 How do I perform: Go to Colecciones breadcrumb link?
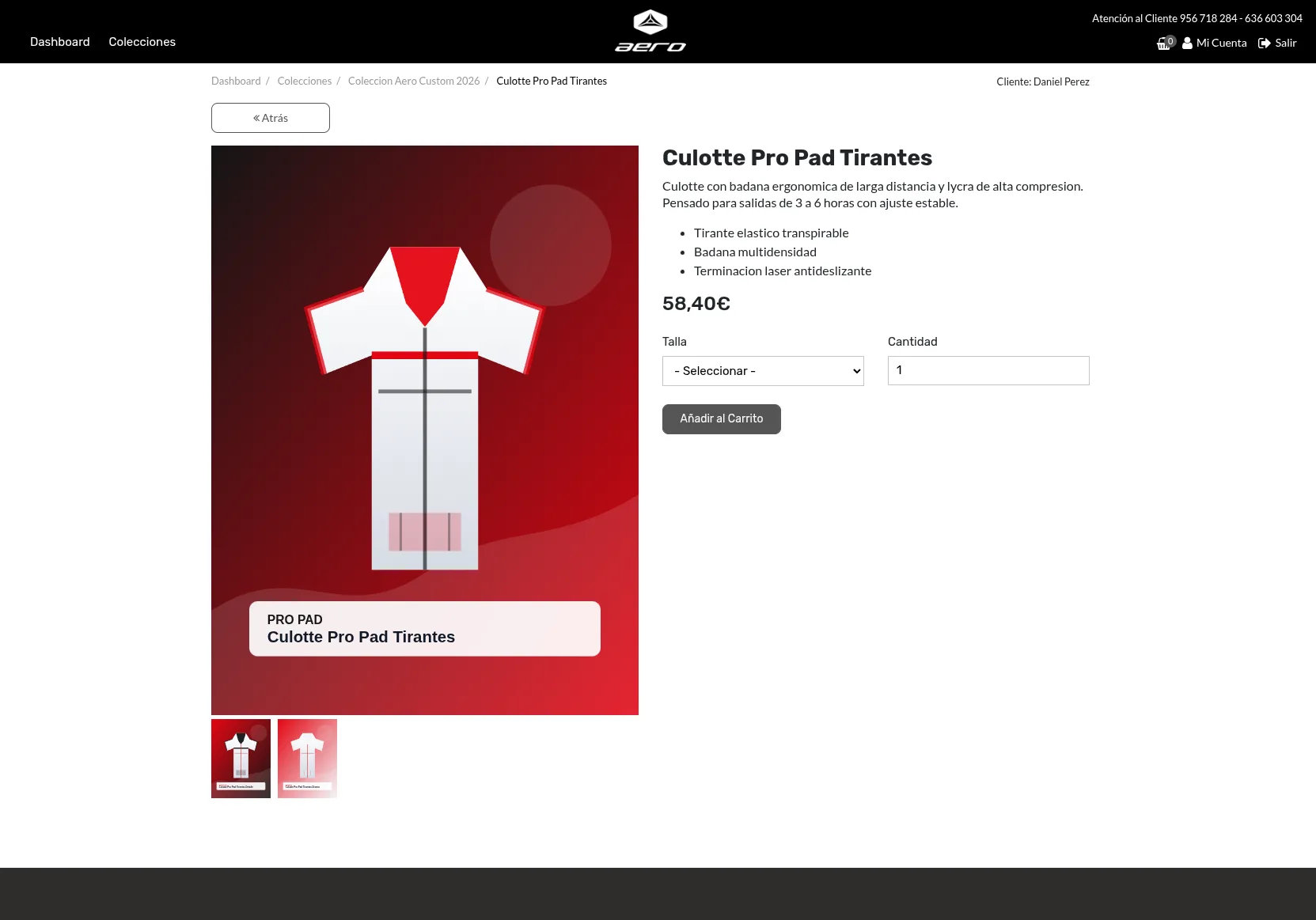[x=305, y=81]
